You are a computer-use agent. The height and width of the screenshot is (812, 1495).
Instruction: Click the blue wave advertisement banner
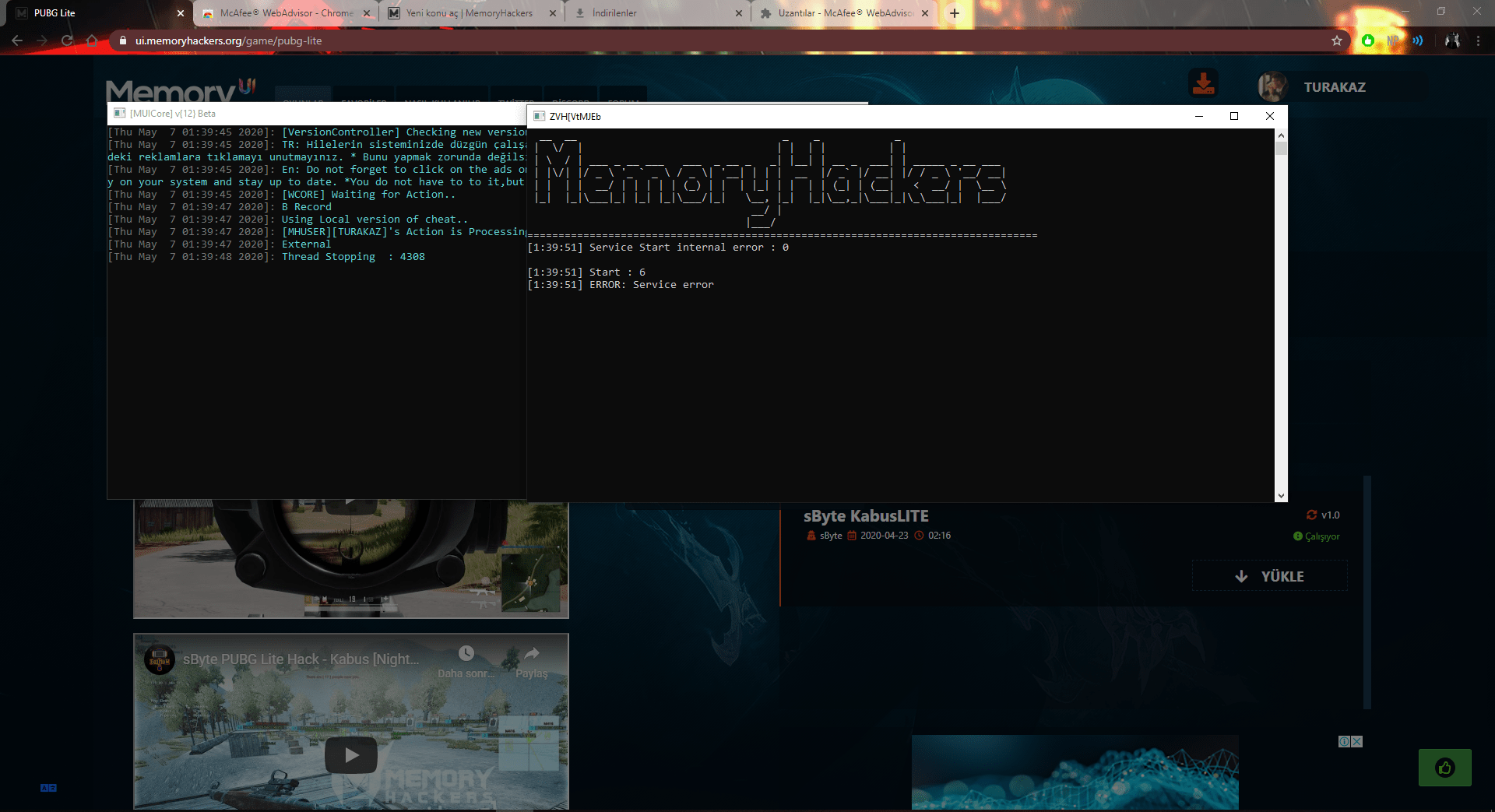pyautogui.click(x=1075, y=772)
